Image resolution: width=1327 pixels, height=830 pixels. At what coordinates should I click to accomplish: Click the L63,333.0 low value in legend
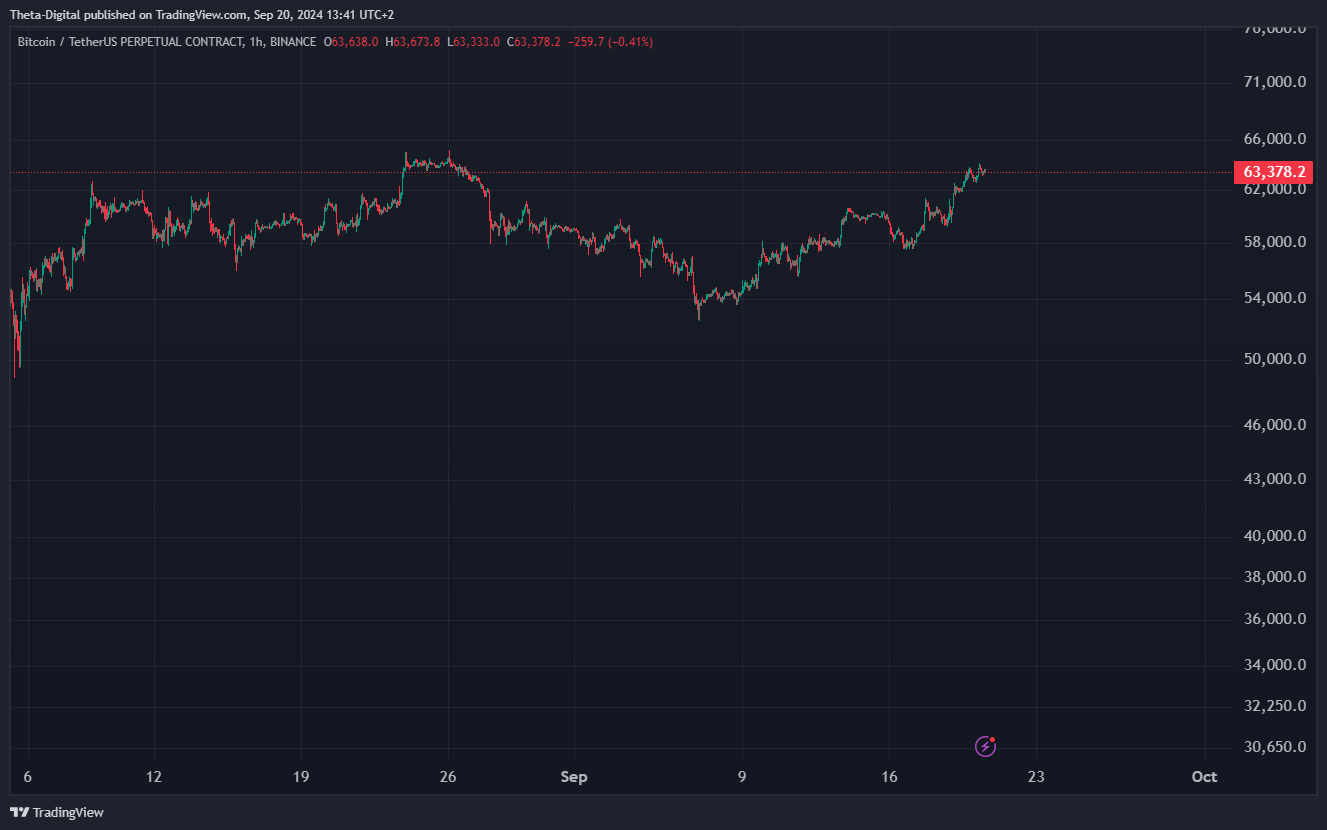click(x=474, y=42)
